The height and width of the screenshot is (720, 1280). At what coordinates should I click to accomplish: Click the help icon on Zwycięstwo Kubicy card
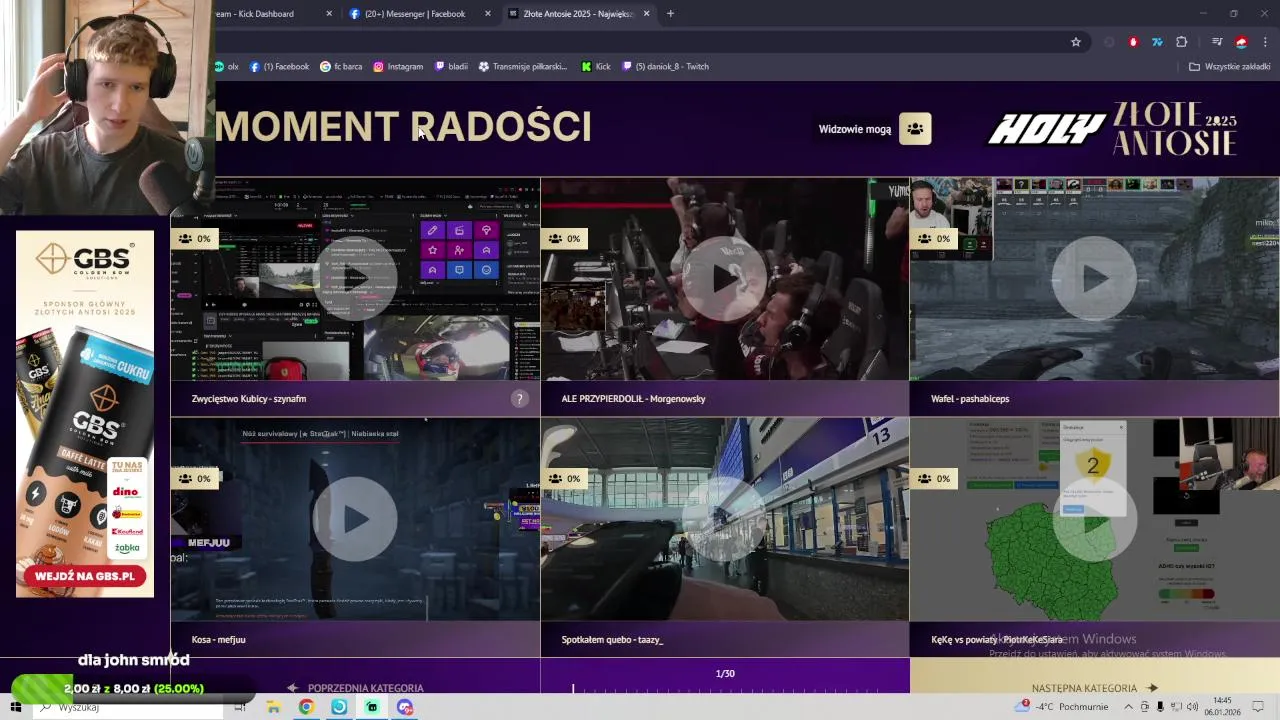tap(519, 399)
